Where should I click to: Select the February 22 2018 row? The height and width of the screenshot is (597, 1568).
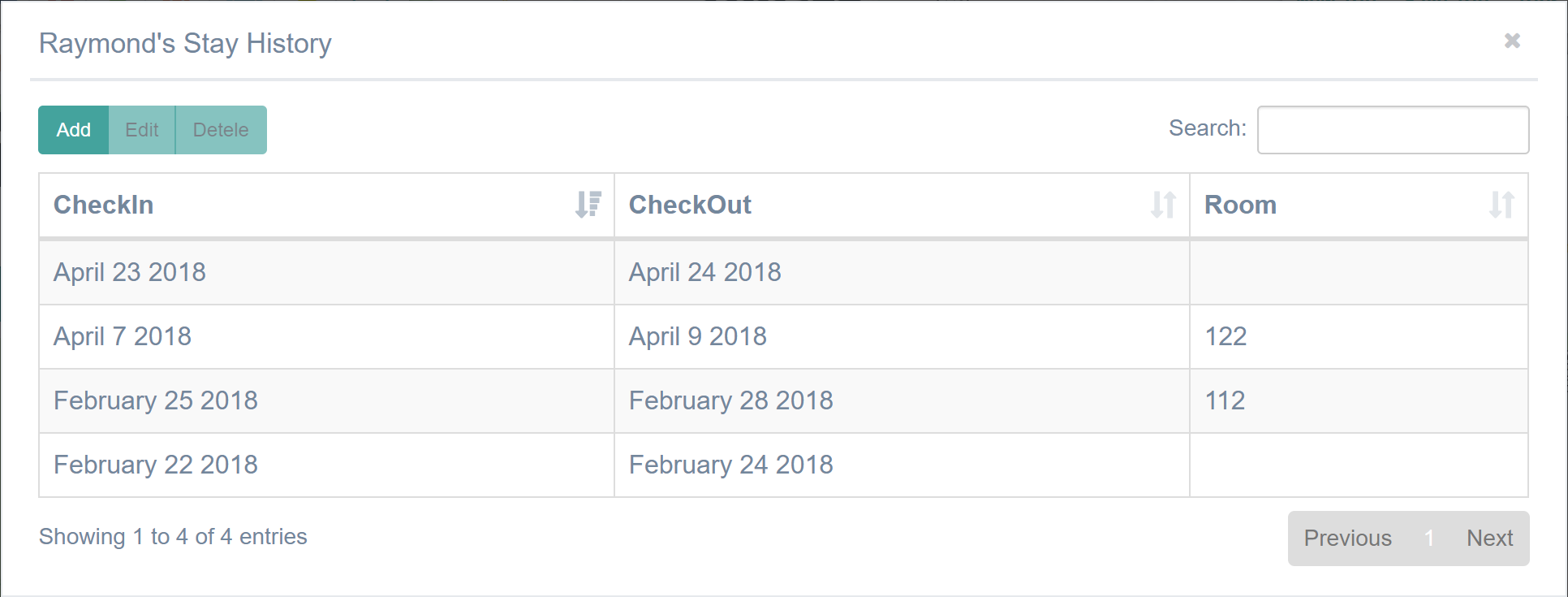click(x=156, y=465)
